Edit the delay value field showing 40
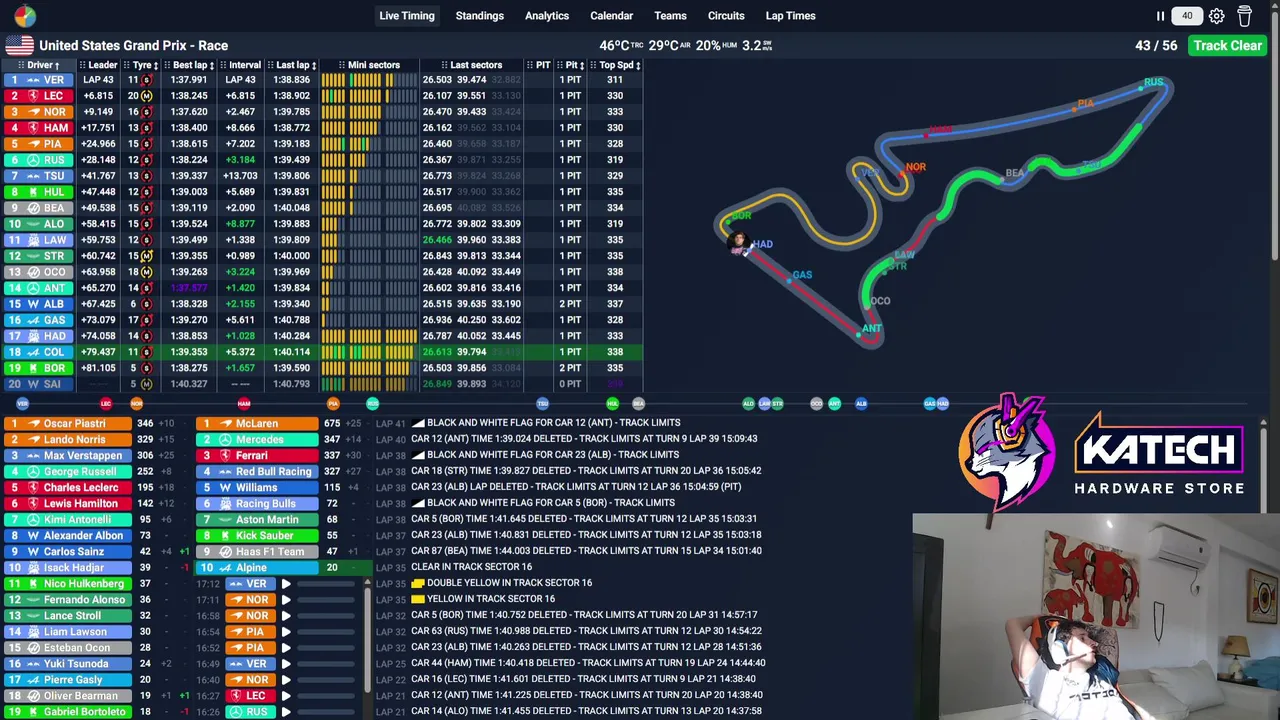 (x=1187, y=16)
